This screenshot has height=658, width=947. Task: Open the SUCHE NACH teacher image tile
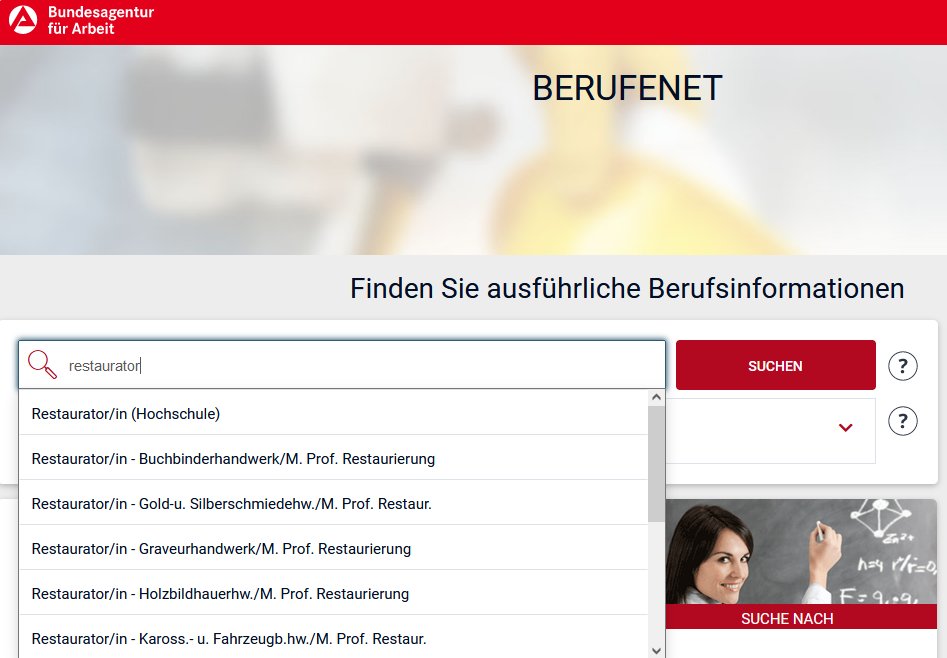click(801, 564)
